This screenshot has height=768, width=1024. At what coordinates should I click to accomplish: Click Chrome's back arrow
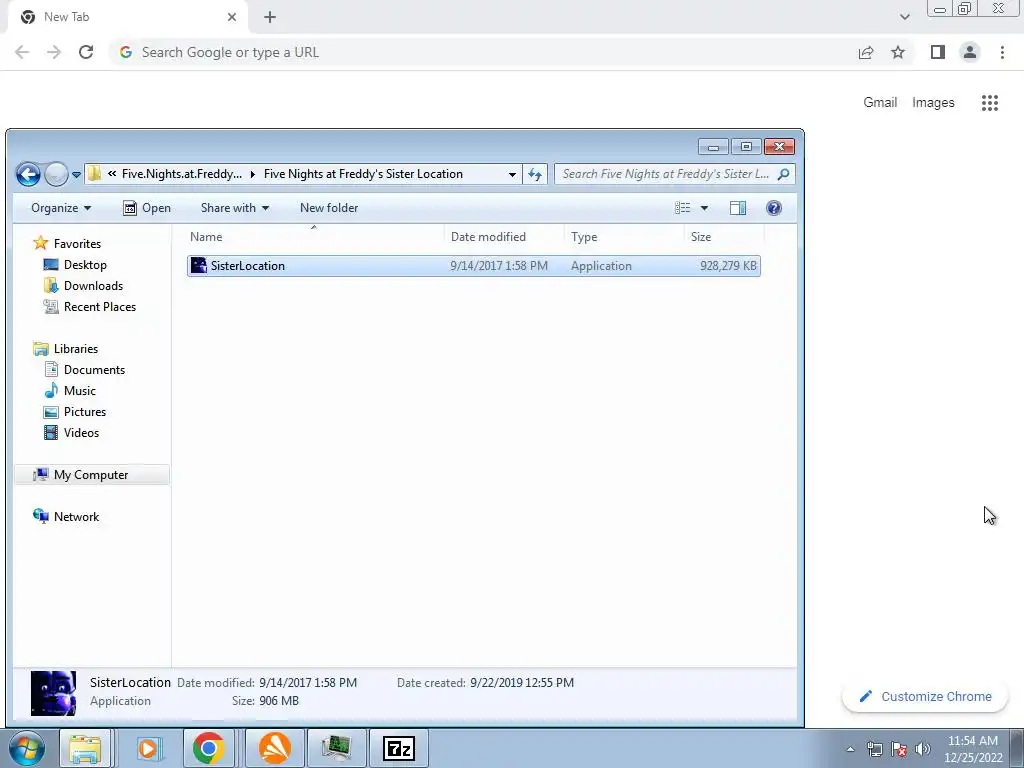pyautogui.click(x=22, y=52)
